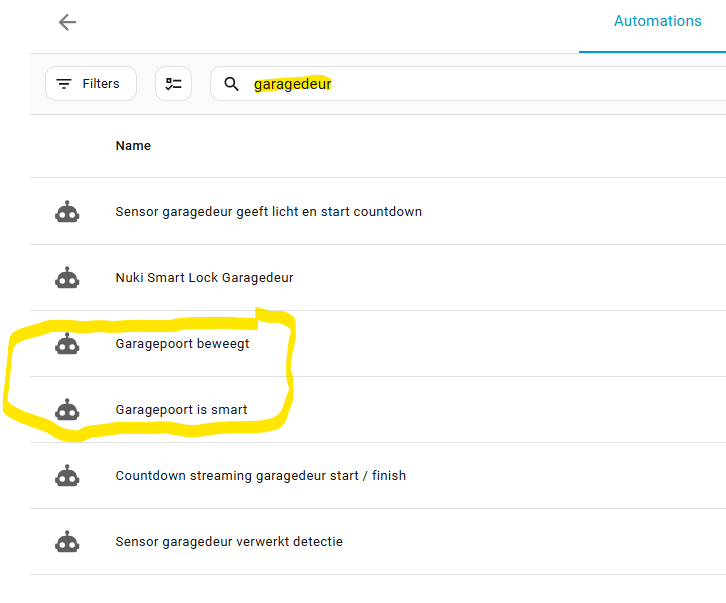Click into the garagedeur search field

point(450,84)
